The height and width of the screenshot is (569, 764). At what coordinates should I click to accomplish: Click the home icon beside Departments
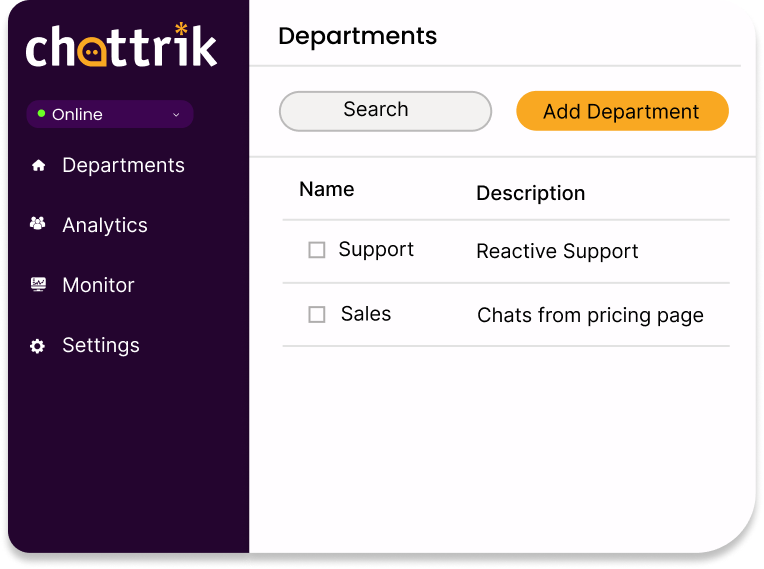point(39,166)
